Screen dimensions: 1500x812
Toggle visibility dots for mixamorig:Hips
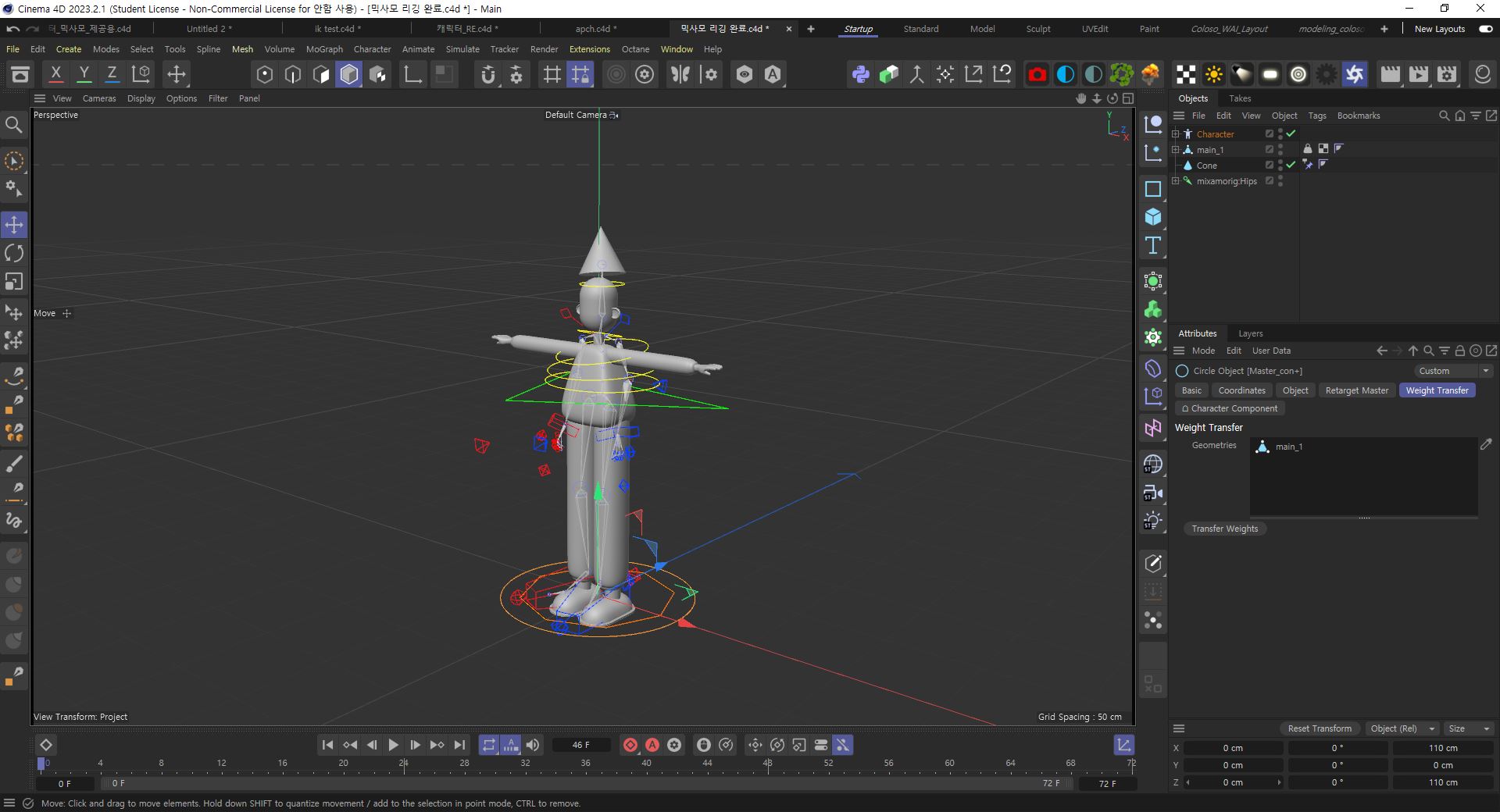point(1280,180)
